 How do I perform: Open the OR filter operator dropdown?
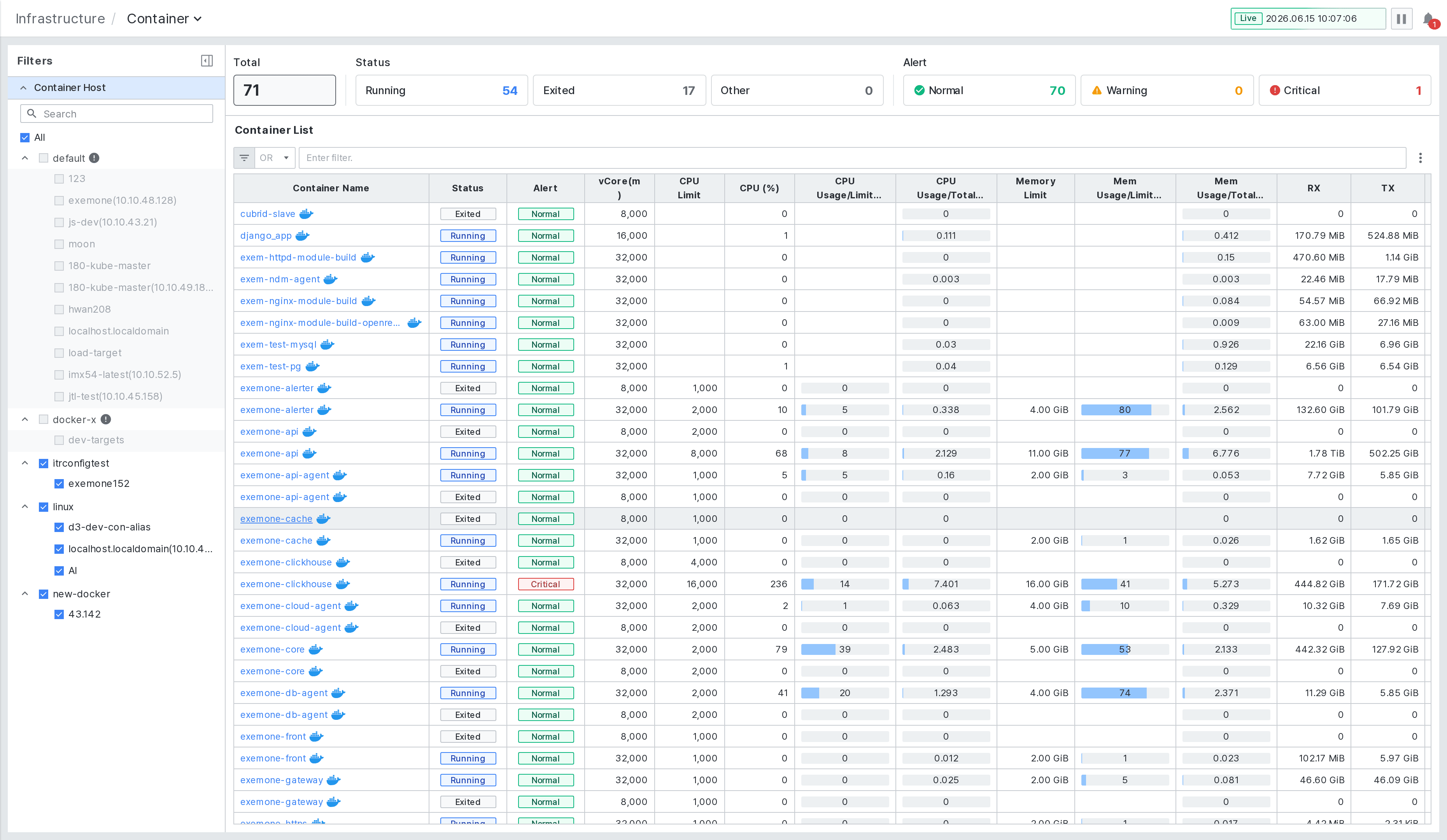pyautogui.click(x=275, y=158)
